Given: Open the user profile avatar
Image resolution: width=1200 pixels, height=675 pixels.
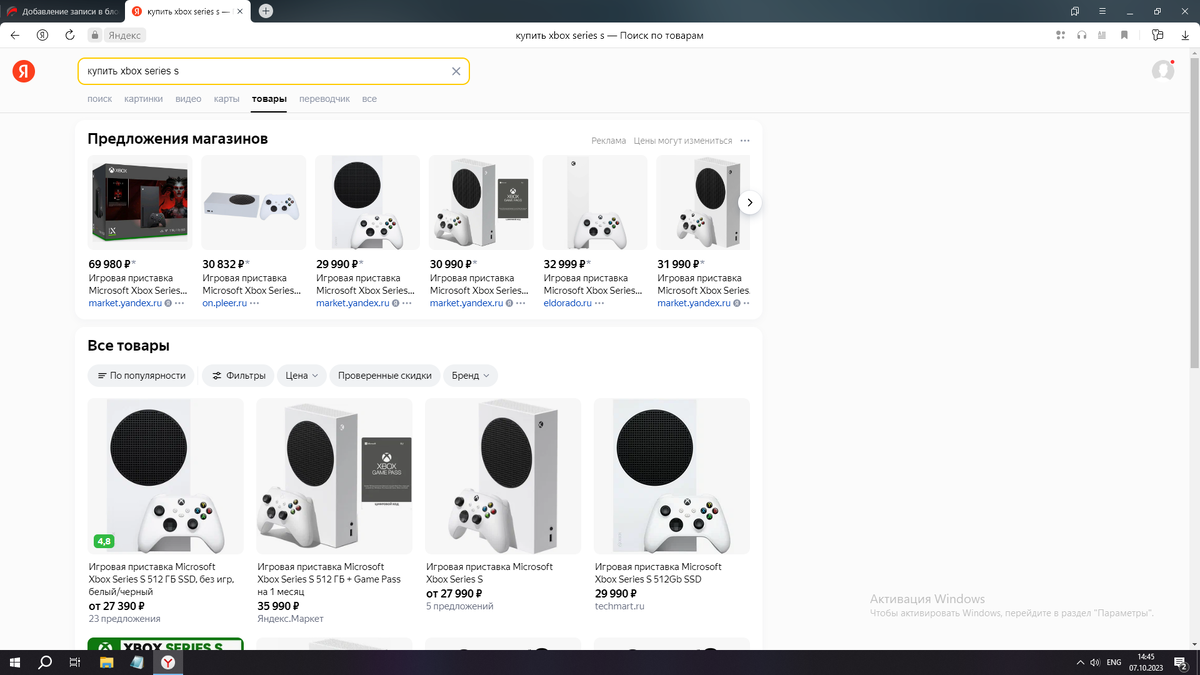Looking at the screenshot, I should click(x=1163, y=71).
